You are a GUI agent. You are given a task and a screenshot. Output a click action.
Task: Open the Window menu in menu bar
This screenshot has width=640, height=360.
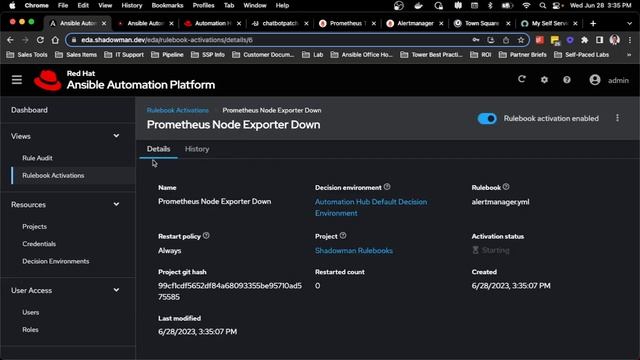255,5
